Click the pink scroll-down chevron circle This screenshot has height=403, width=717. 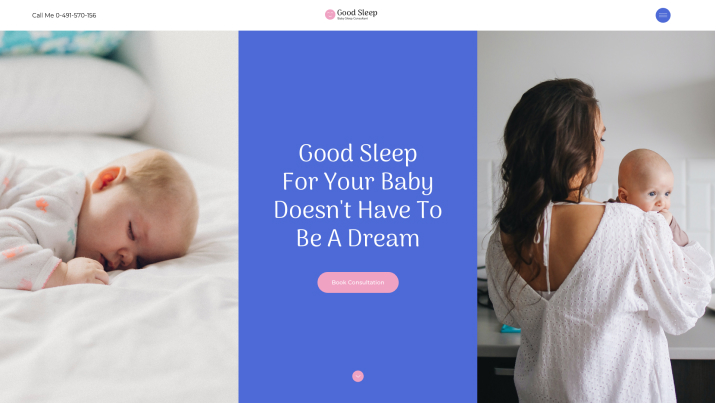[x=358, y=376]
